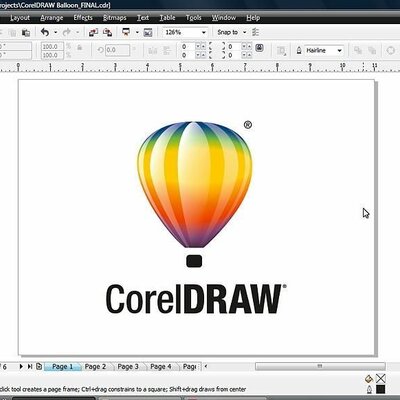Open the Table menu

coord(167,18)
